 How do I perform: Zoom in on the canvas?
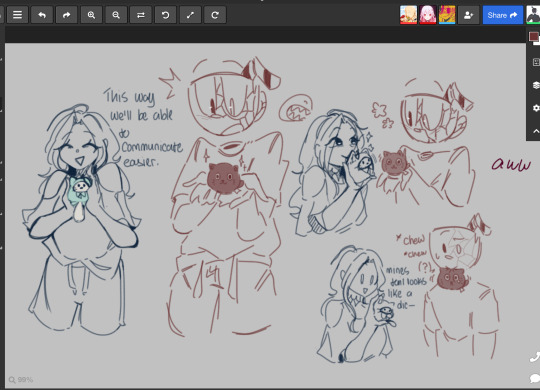(91, 15)
